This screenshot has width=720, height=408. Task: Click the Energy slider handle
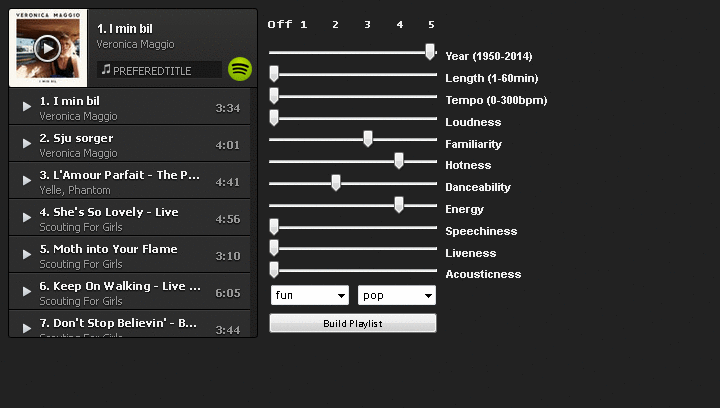(399, 205)
